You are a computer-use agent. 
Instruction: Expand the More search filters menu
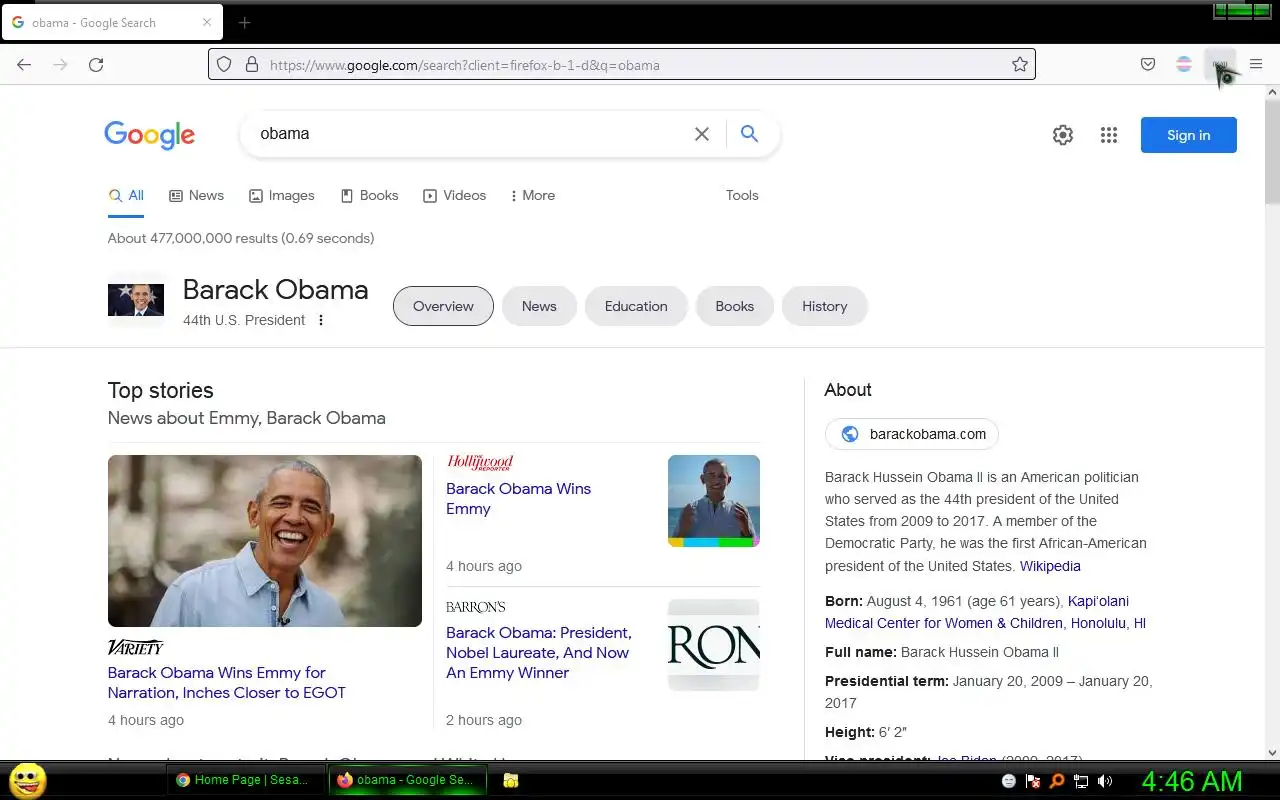(533, 195)
